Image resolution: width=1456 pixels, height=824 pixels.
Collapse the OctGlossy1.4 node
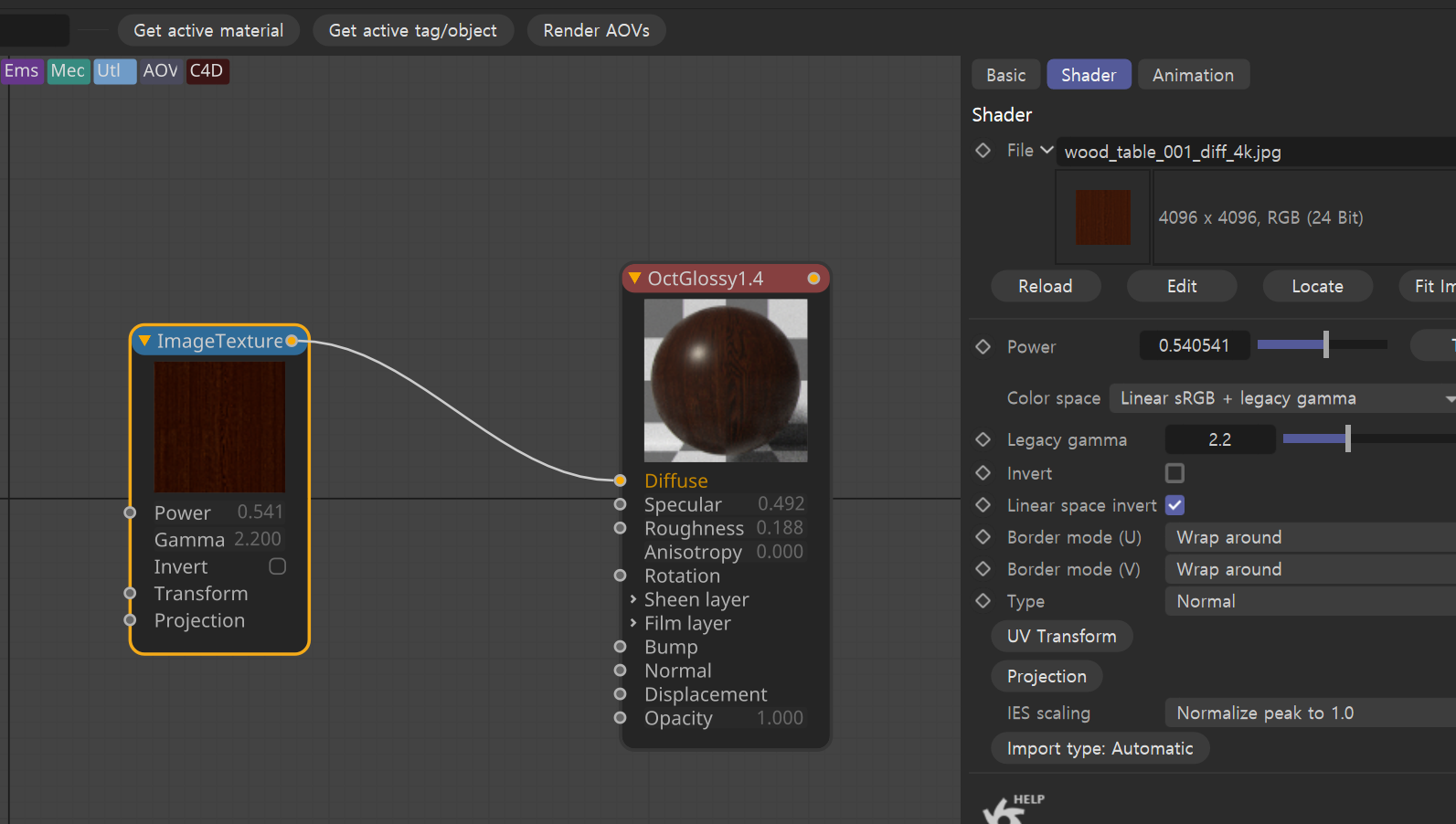tap(634, 278)
